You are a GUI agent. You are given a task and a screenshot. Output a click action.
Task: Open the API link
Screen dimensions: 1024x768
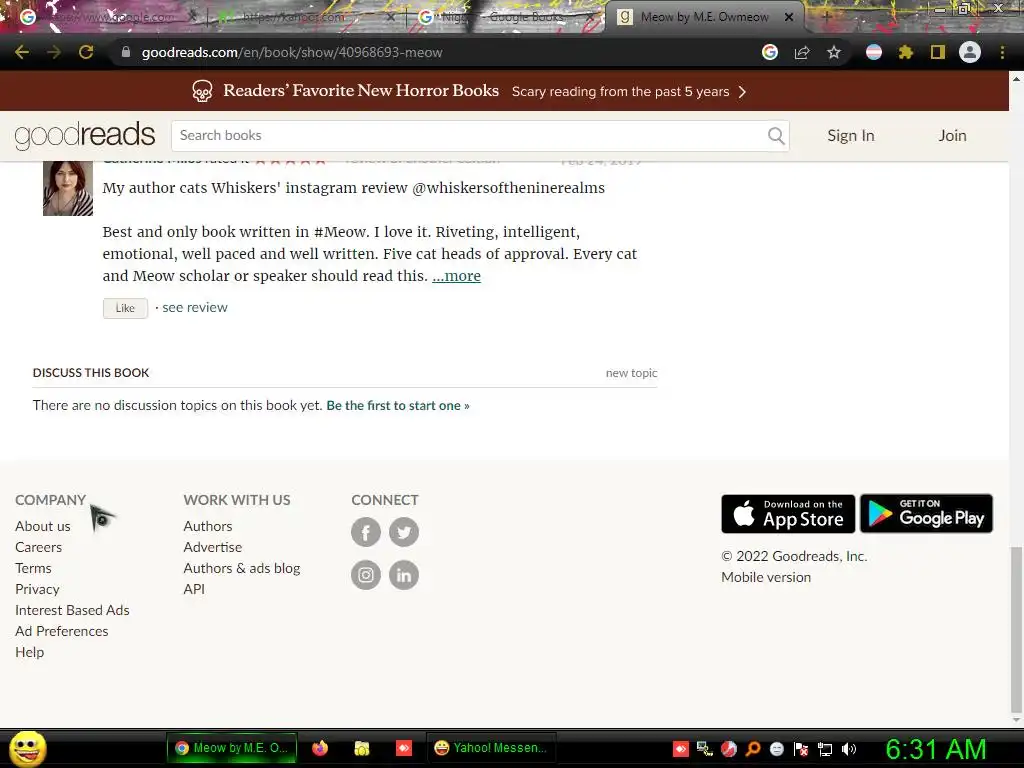point(194,589)
